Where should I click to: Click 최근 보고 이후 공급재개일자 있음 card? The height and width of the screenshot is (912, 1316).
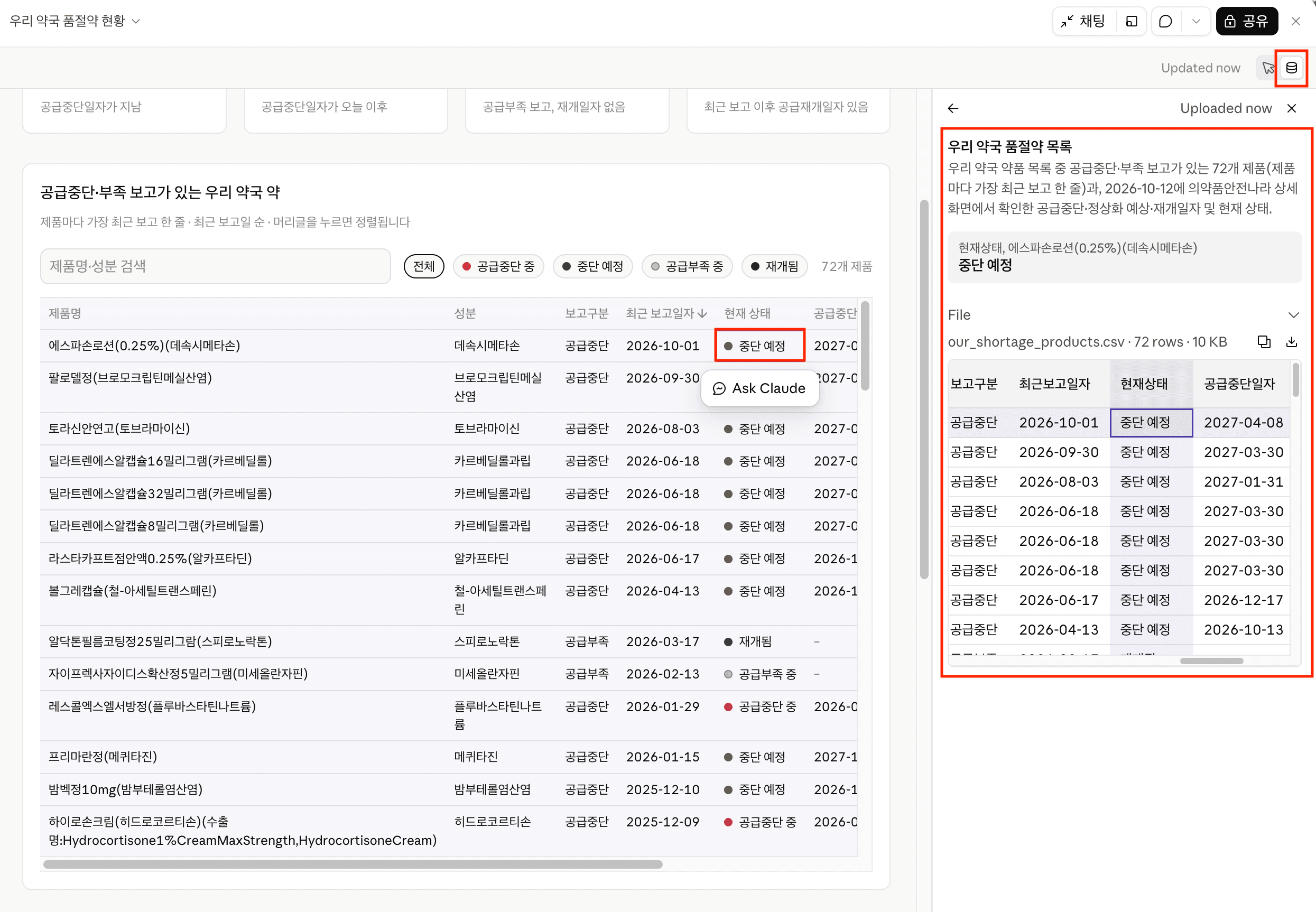787,110
